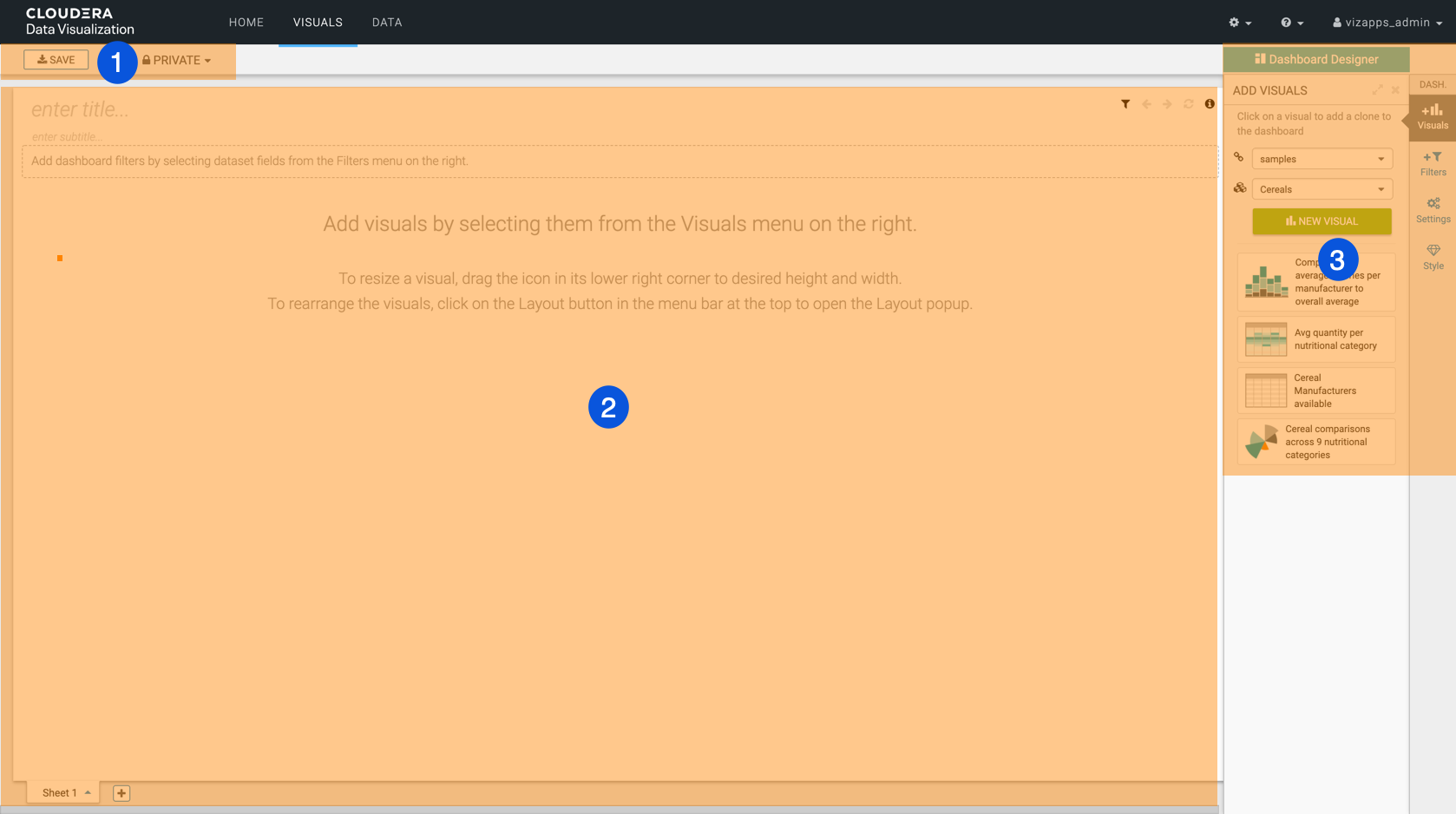The width and height of the screenshot is (1456, 814).
Task: Open the vizapps_admin user menu
Action: tap(1387, 23)
